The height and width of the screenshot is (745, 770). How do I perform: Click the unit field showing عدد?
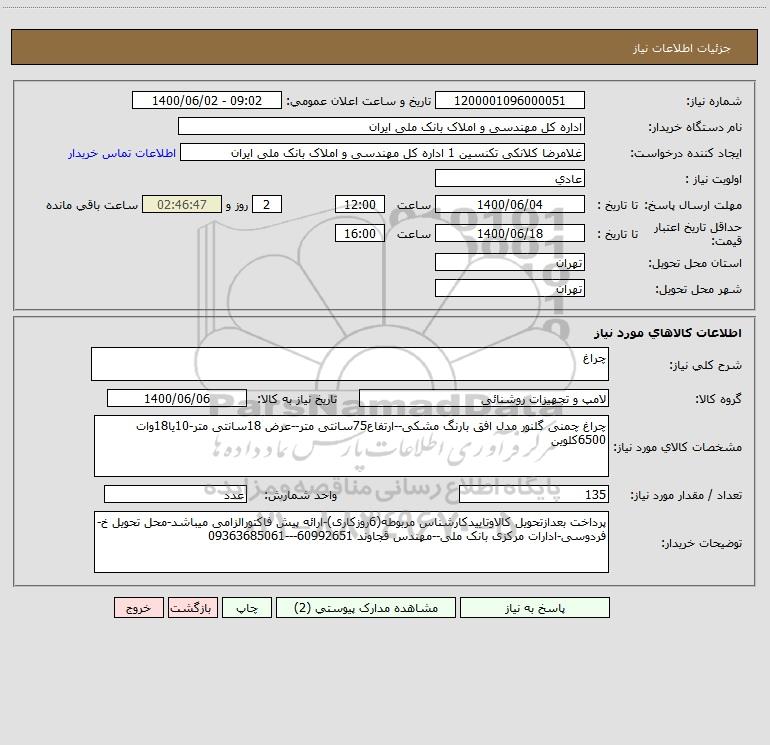point(175,494)
